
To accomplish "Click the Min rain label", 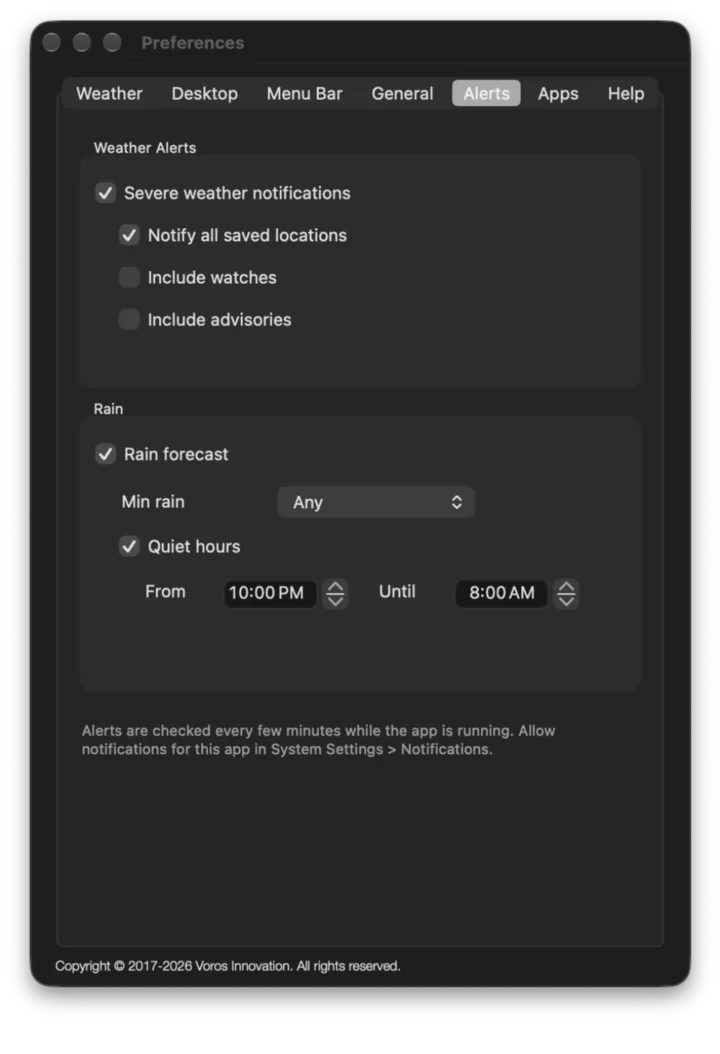I will click(x=153, y=501).
